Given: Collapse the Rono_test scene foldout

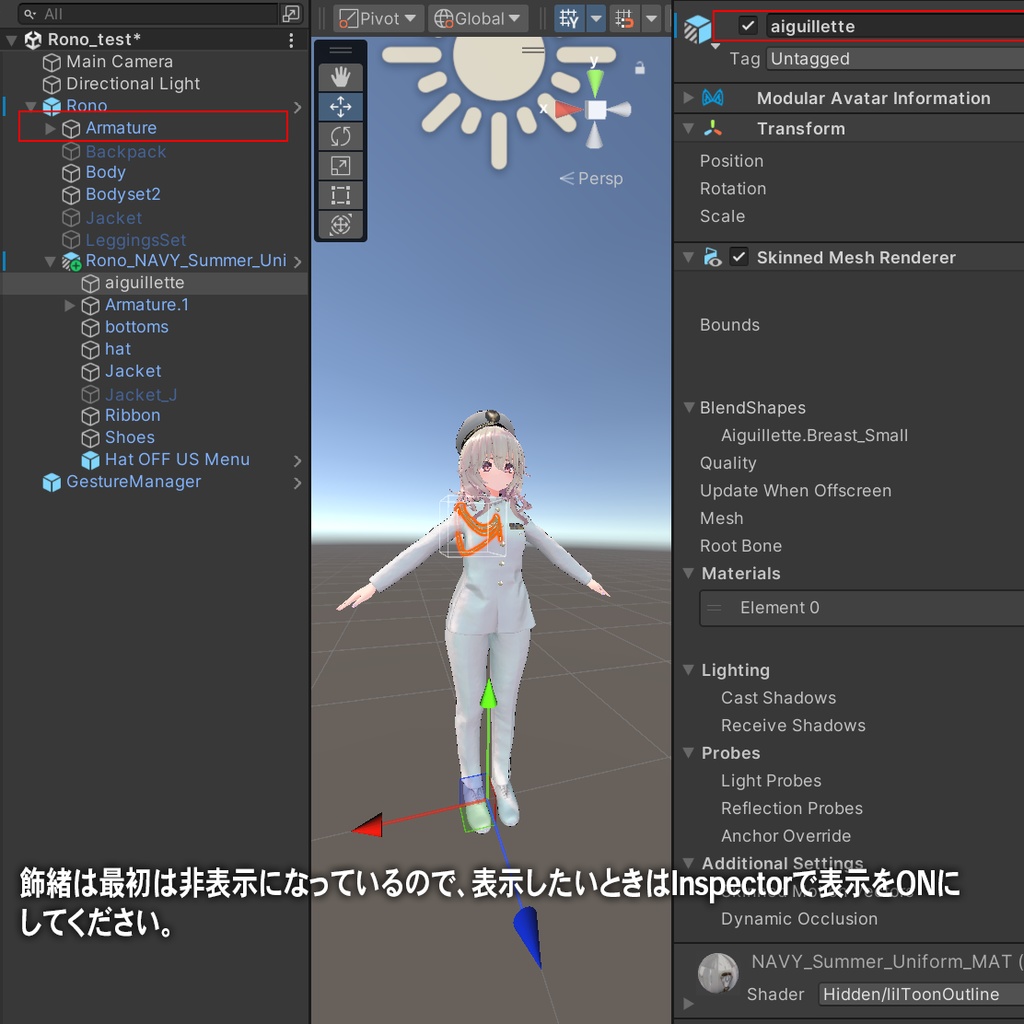Looking at the screenshot, I should pyautogui.click(x=11, y=40).
